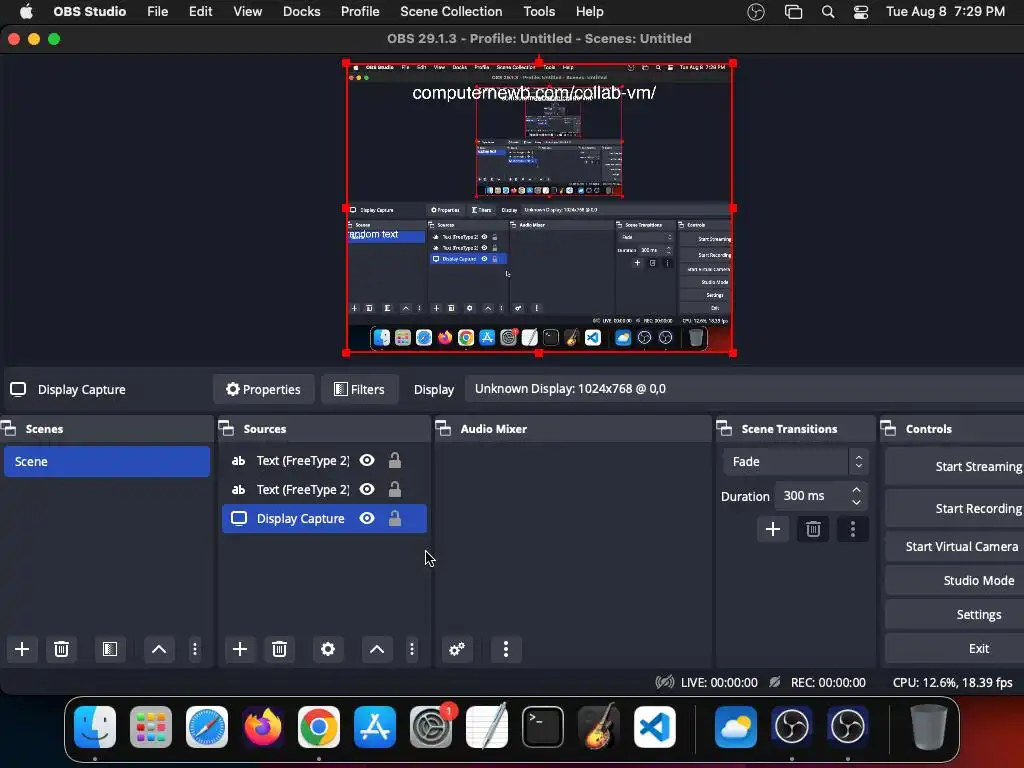Click Start Streaming button
This screenshot has width=1024, height=768.
coord(955,466)
